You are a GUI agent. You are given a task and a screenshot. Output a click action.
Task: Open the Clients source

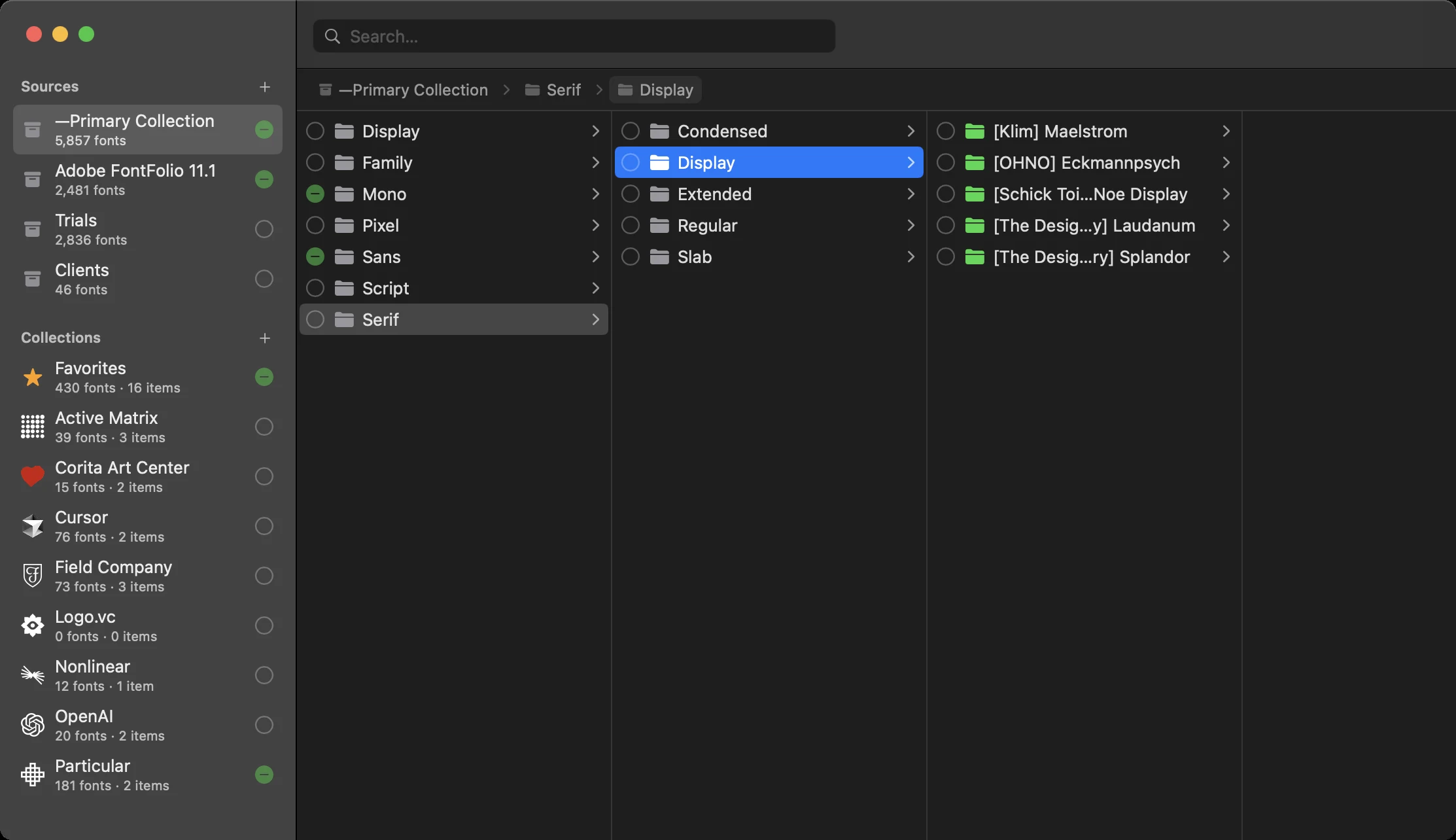click(148, 279)
